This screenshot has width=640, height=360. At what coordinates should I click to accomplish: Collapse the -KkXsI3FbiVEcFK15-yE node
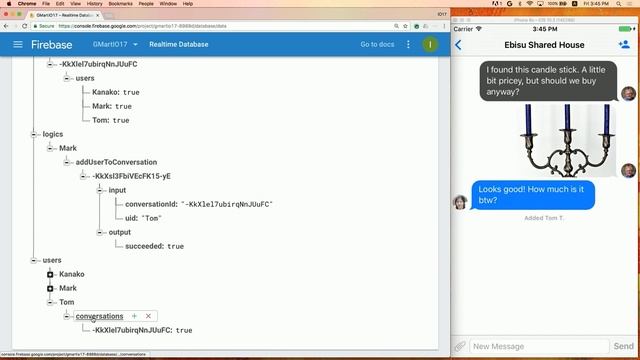pyautogui.click(x=83, y=176)
